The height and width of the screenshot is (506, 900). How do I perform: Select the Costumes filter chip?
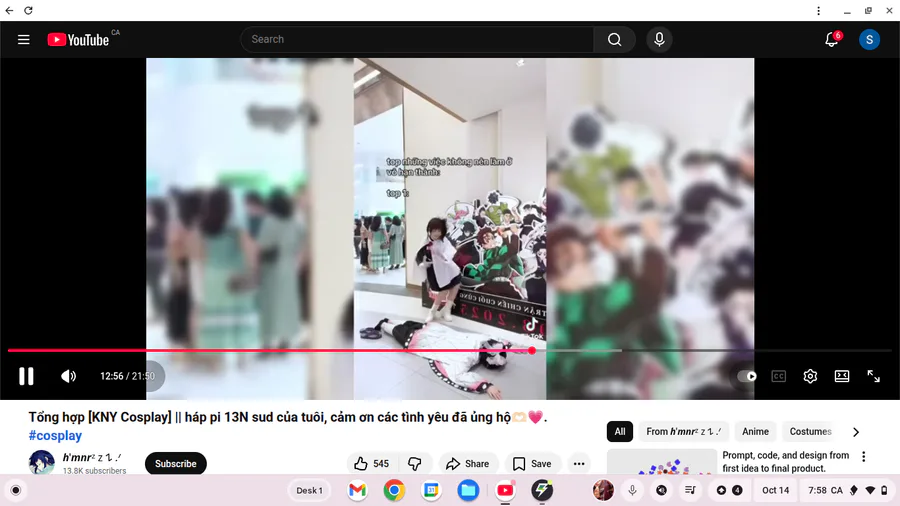(810, 431)
